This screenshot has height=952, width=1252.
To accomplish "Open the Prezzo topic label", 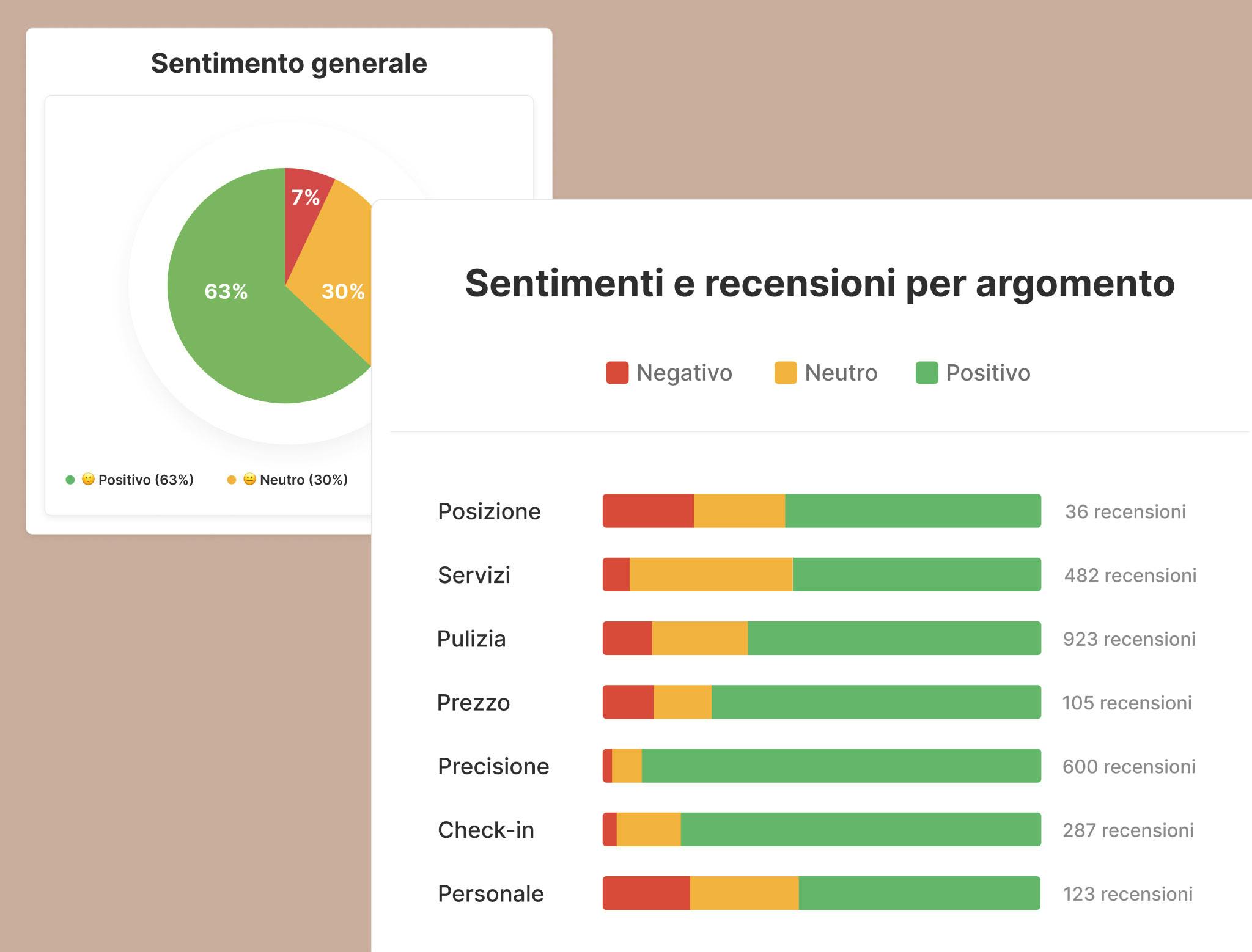I will 473,703.
